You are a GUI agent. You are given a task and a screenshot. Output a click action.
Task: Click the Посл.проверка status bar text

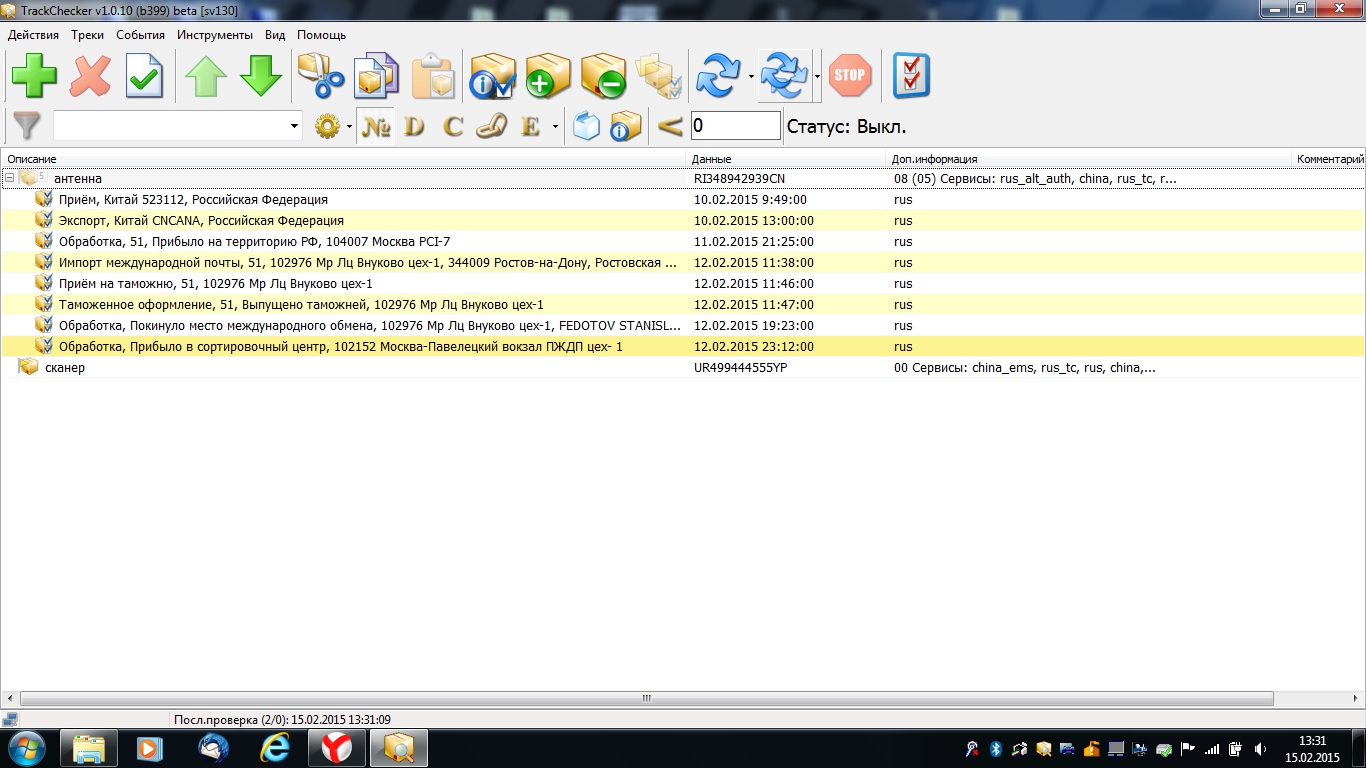point(282,720)
